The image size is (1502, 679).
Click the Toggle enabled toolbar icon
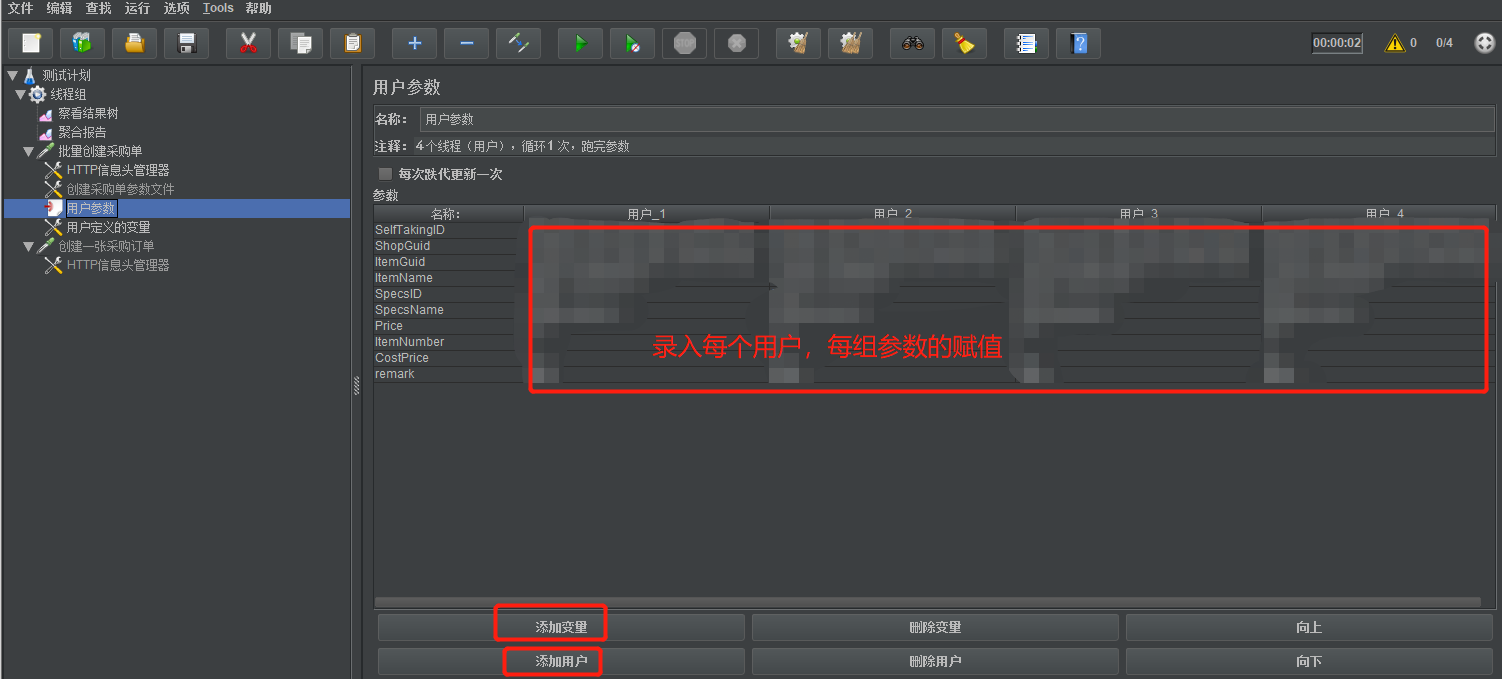518,43
